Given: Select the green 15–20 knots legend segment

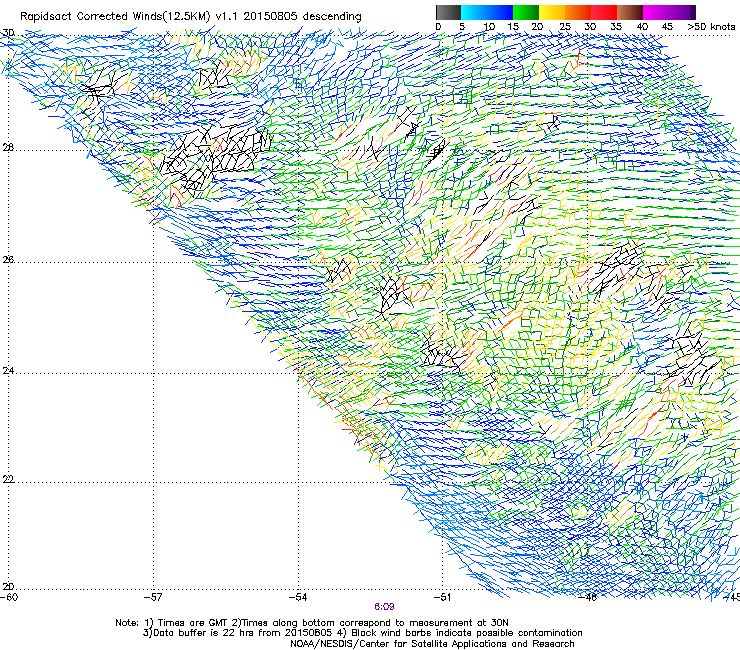Looking at the screenshot, I should [526, 12].
